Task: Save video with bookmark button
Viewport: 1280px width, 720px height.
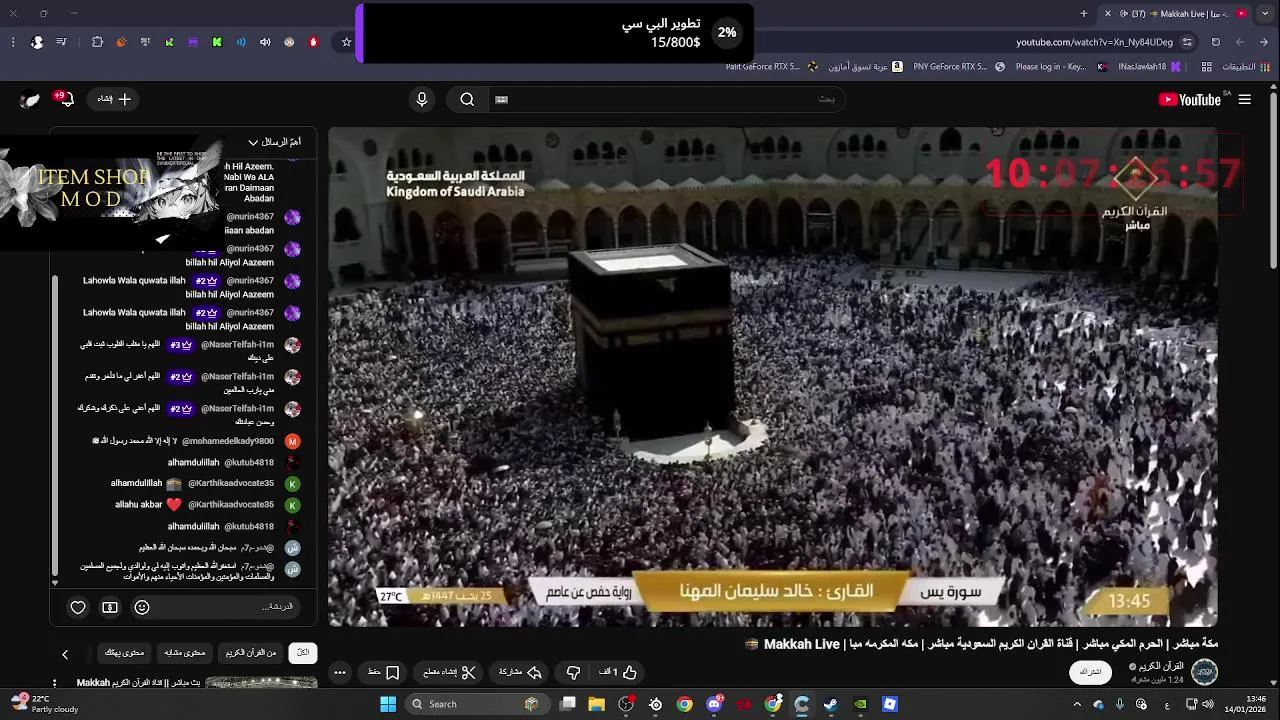Action: [x=384, y=672]
